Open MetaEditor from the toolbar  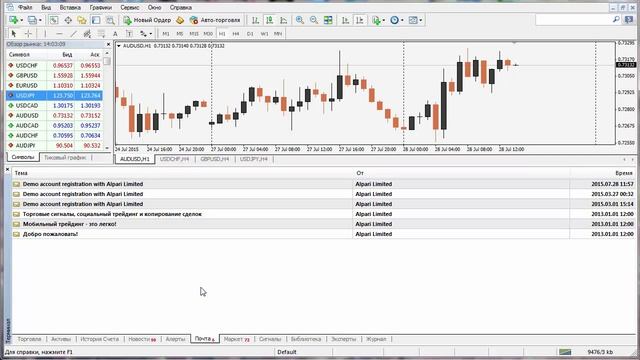tap(180, 20)
